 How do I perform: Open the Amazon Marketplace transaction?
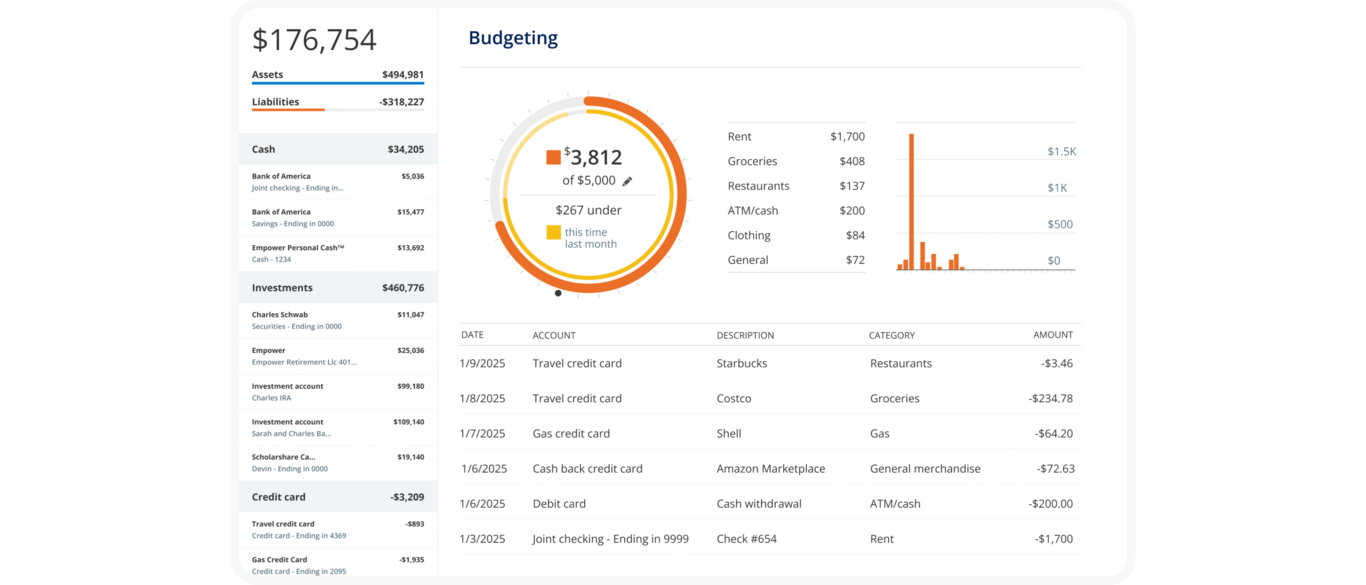click(x=769, y=469)
